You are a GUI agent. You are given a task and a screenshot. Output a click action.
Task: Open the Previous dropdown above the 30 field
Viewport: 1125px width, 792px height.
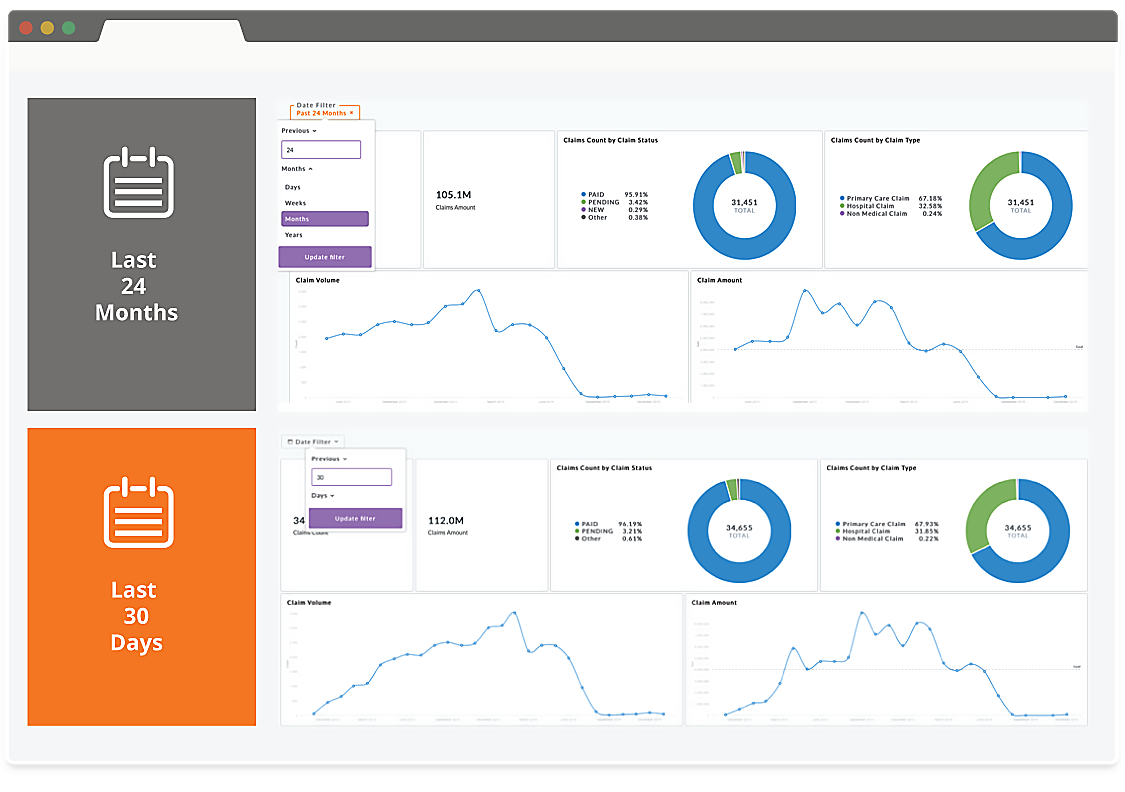(x=330, y=458)
